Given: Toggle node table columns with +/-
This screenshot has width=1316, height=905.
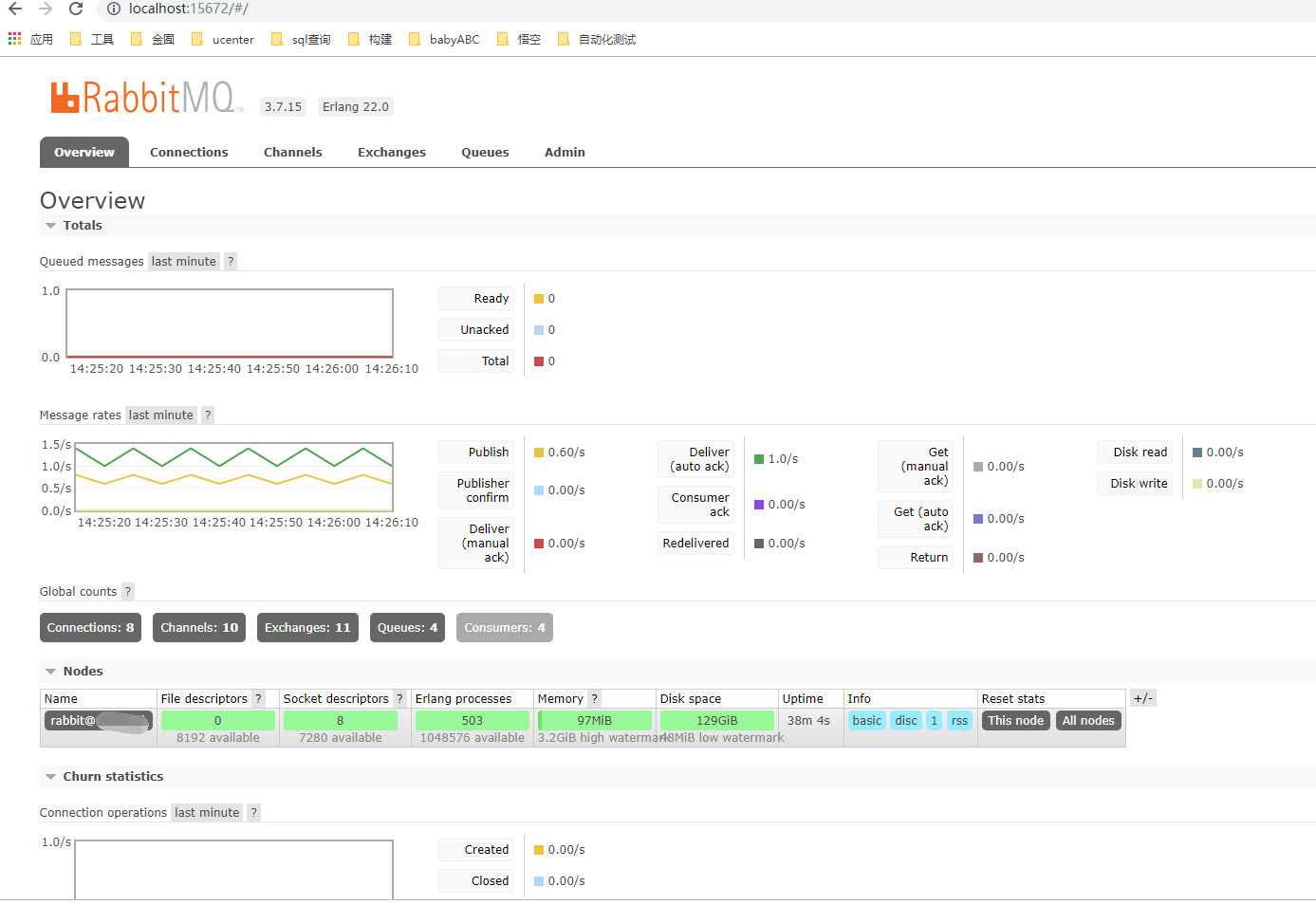Looking at the screenshot, I should point(1143,699).
